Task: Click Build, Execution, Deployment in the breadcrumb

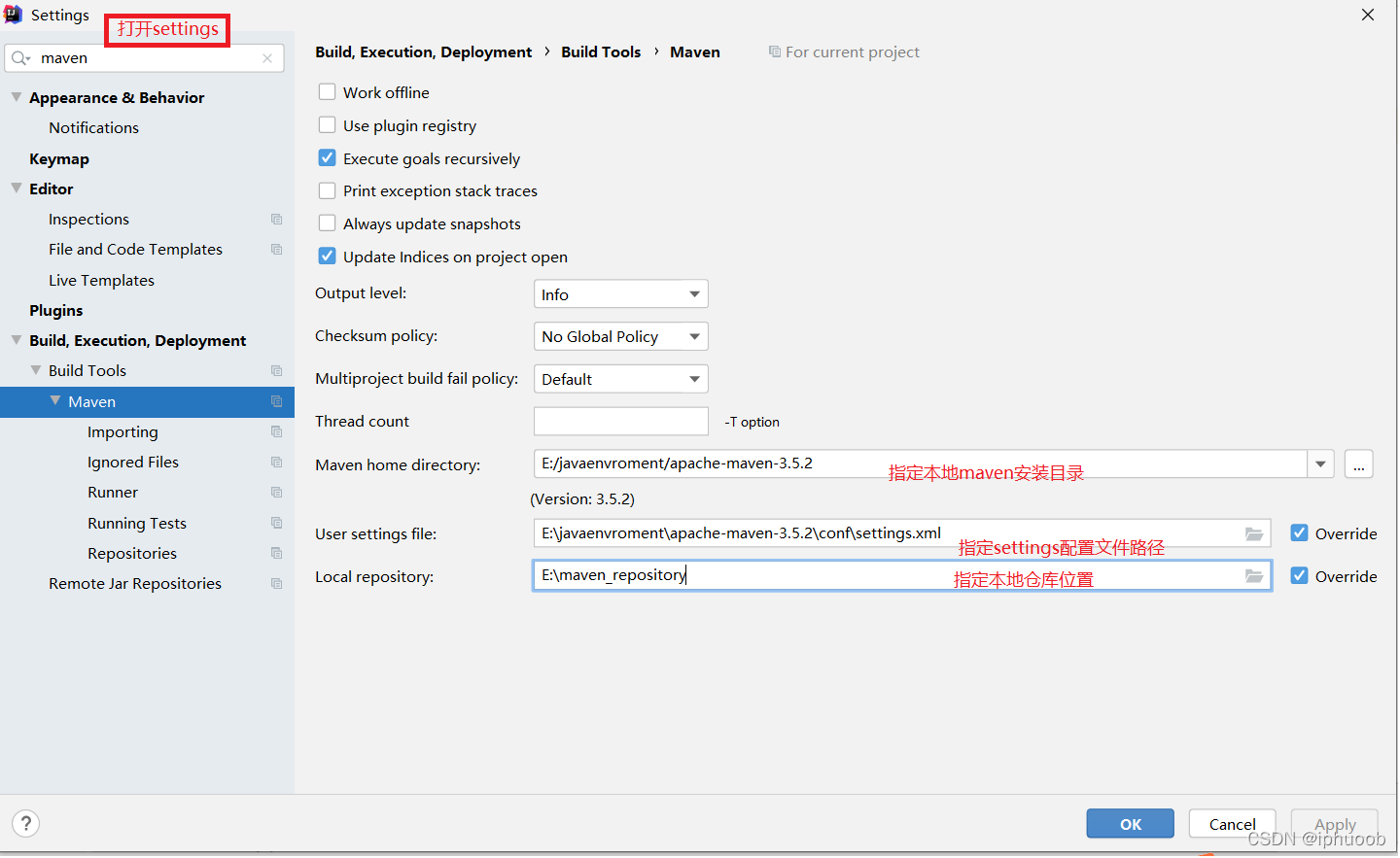Action: point(423,52)
